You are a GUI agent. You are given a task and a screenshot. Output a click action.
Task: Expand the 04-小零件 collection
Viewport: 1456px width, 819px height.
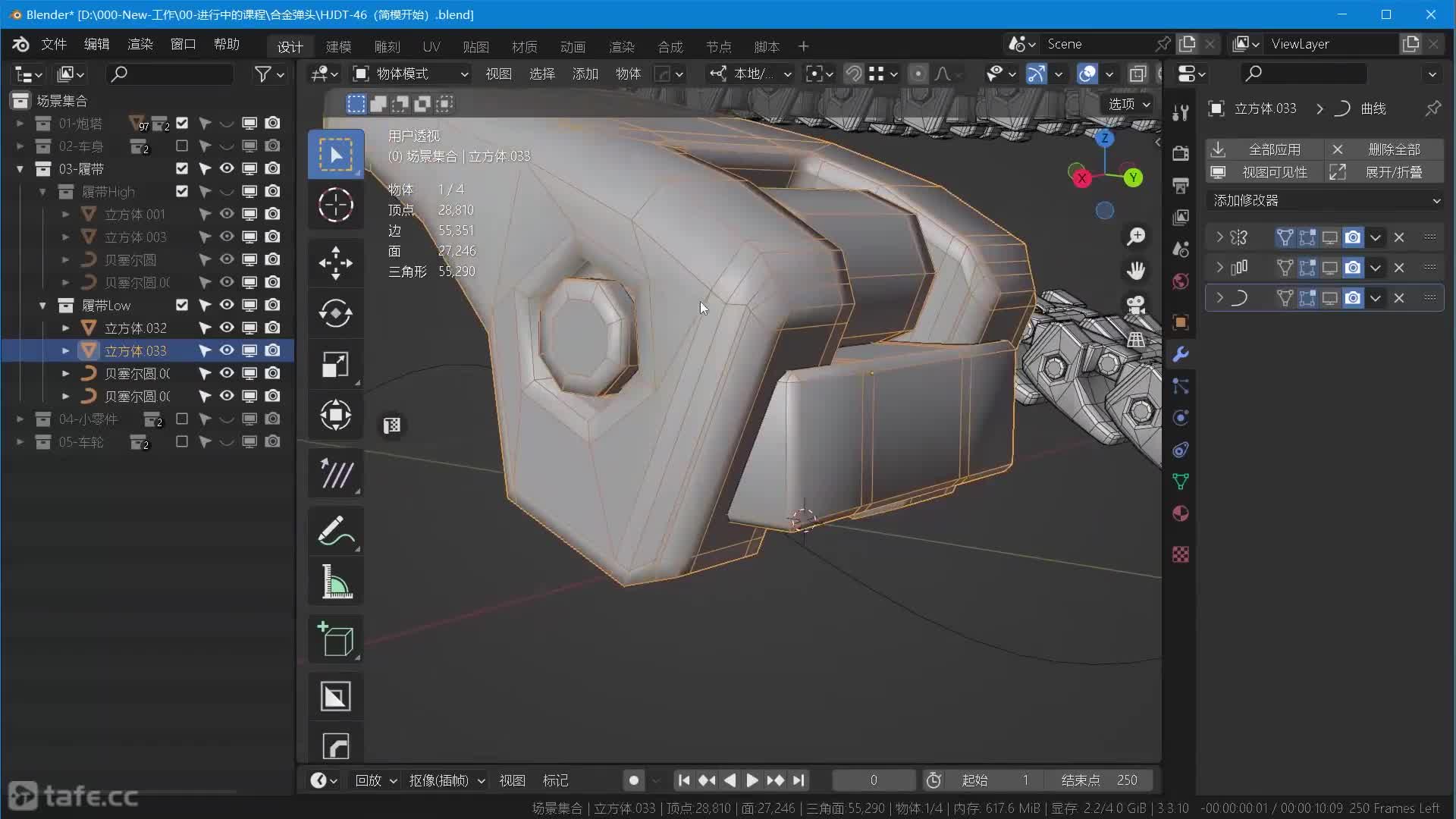point(20,419)
